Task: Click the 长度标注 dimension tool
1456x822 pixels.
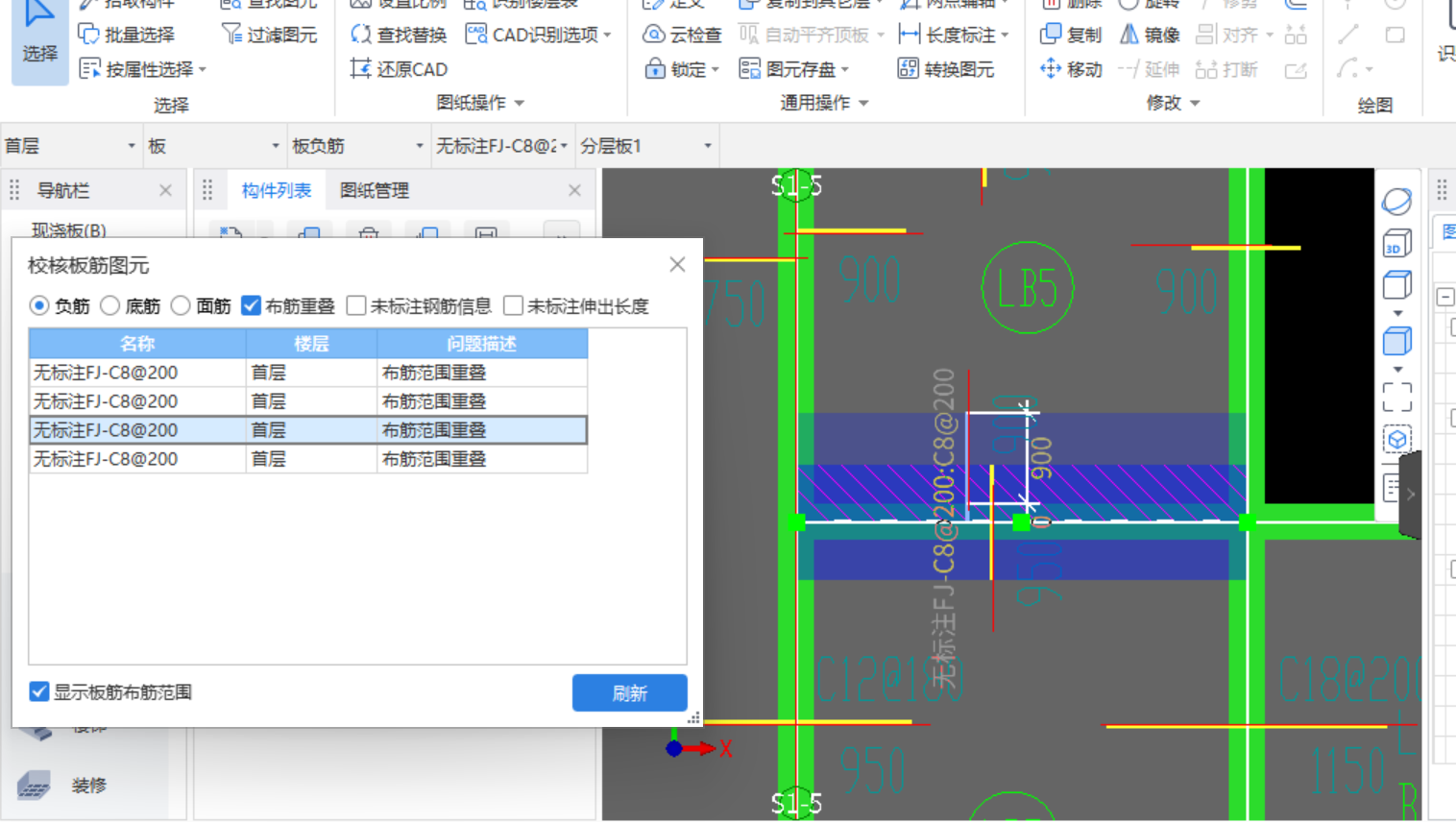Action: (953, 35)
